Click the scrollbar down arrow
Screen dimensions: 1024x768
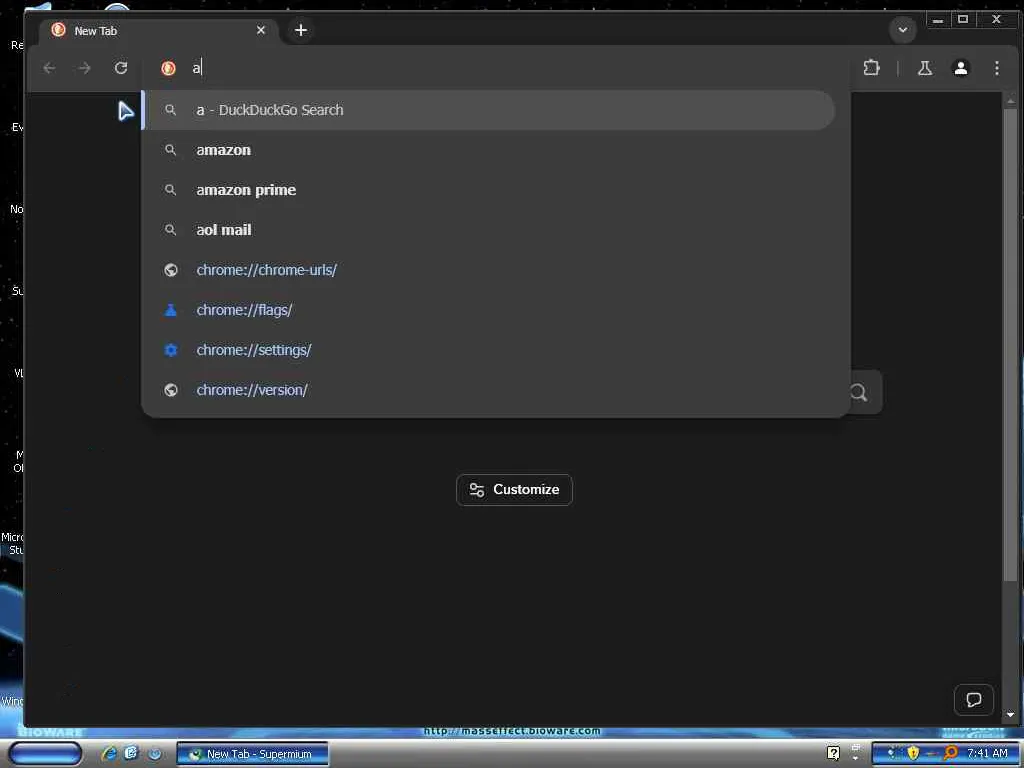(1010, 715)
